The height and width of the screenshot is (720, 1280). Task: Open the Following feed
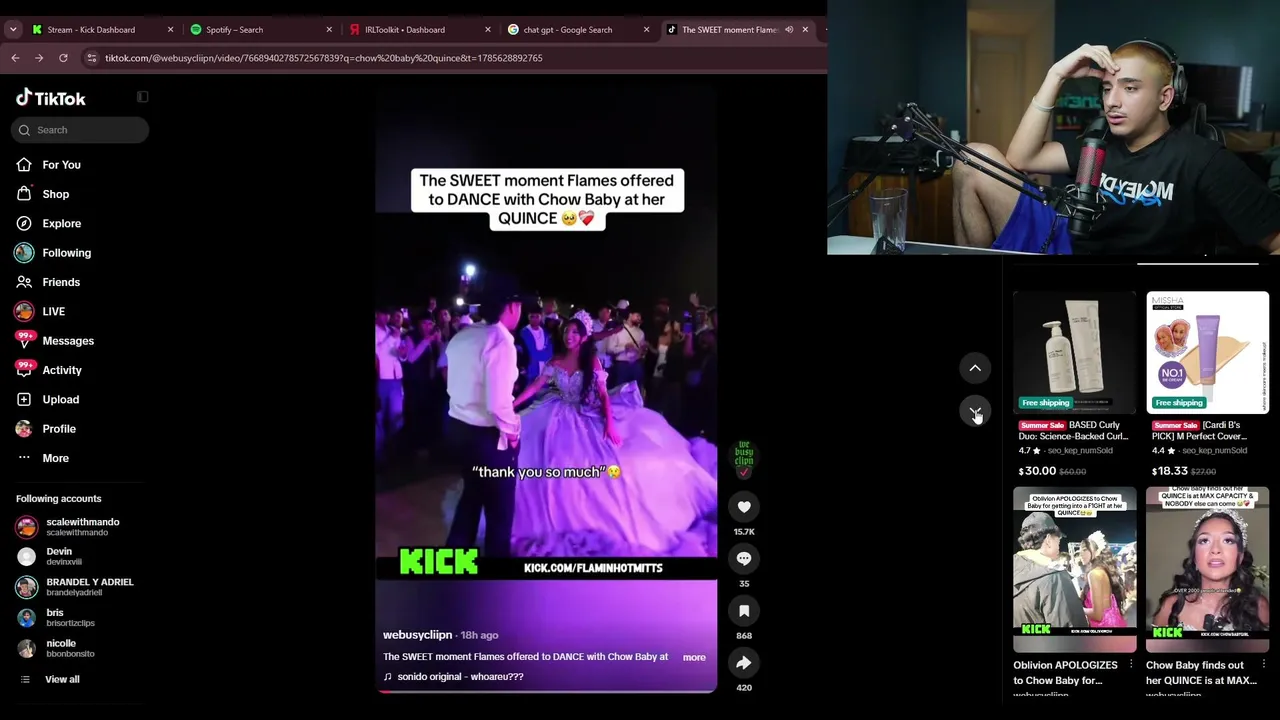click(x=67, y=253)
